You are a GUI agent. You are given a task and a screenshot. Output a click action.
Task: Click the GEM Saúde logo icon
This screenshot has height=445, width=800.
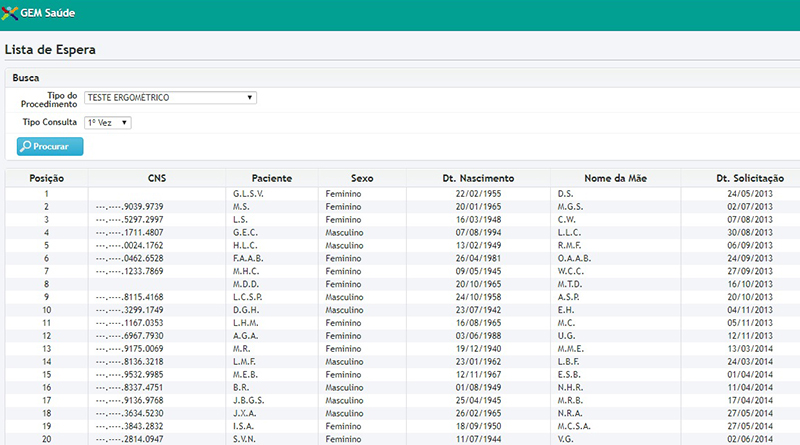[x=10, y=13]
